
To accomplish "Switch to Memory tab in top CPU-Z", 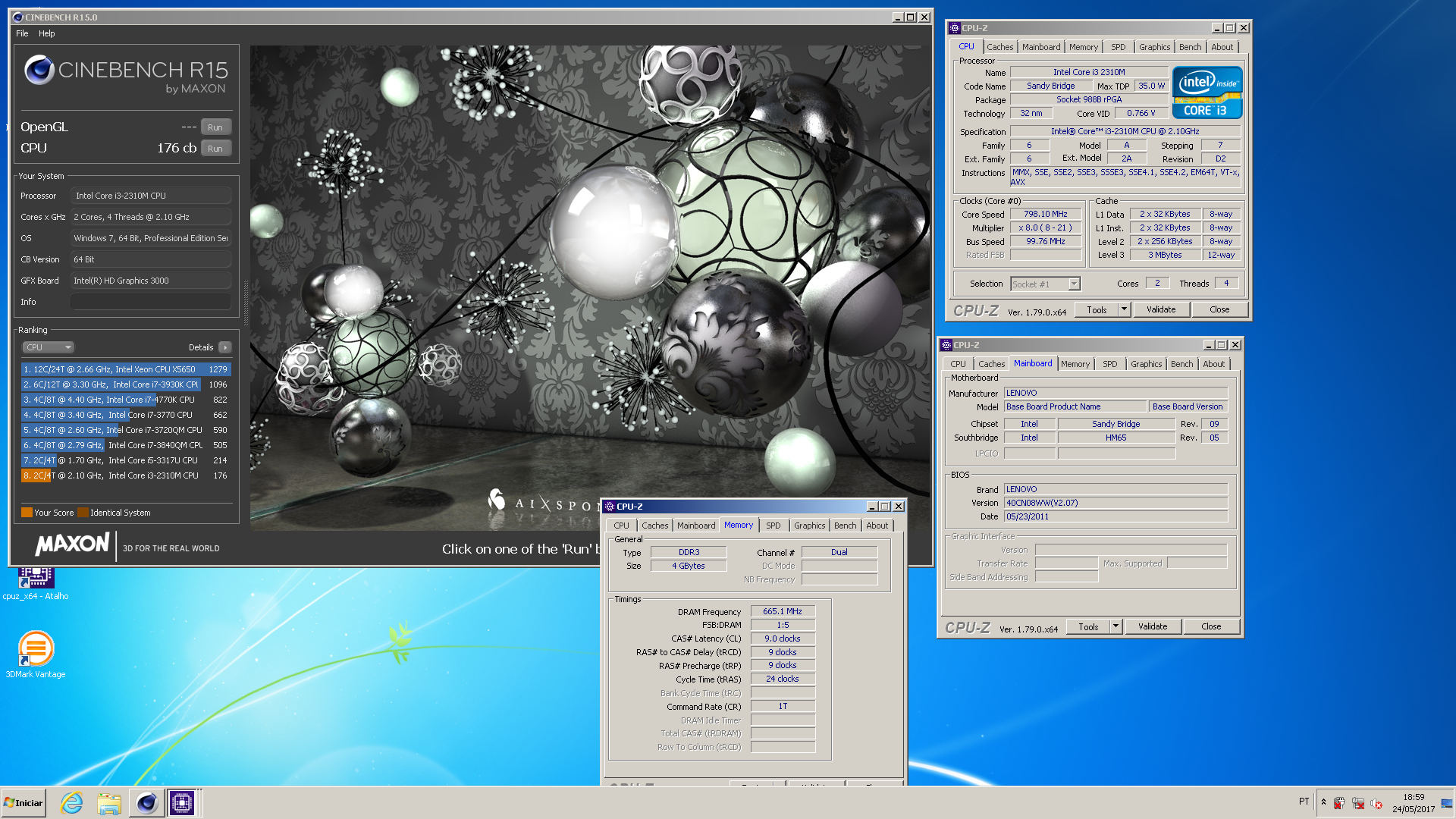I will click(x=1083, y=47).
